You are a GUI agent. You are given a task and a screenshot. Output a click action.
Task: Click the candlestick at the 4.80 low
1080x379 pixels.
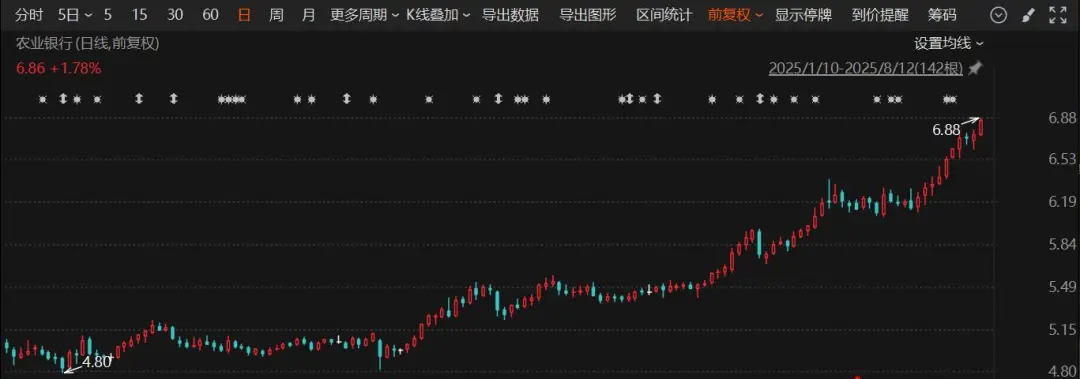click(x=63, y=363)
